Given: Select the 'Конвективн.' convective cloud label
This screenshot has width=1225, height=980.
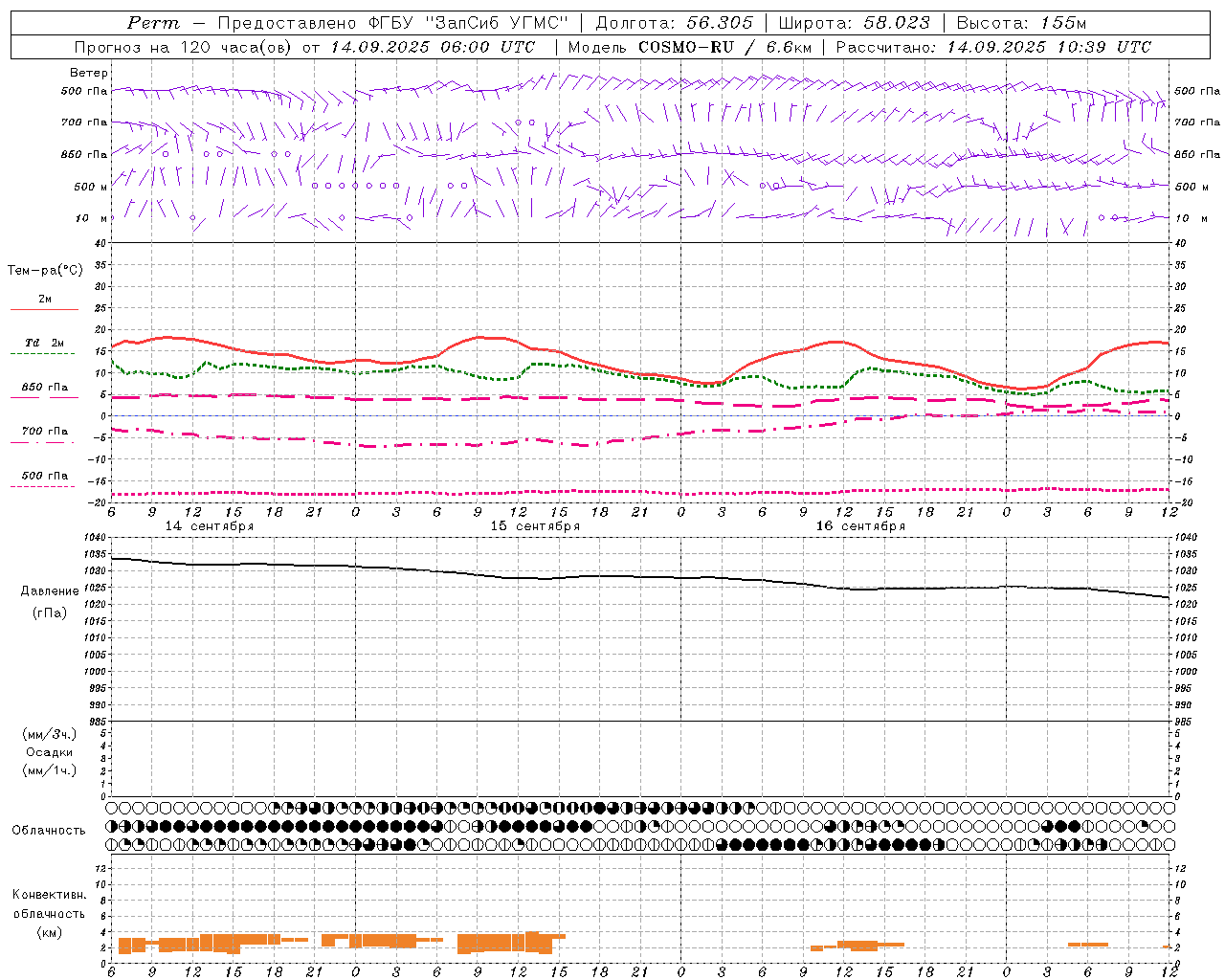Looking at the screenshot, I should (x=49, y=895).
